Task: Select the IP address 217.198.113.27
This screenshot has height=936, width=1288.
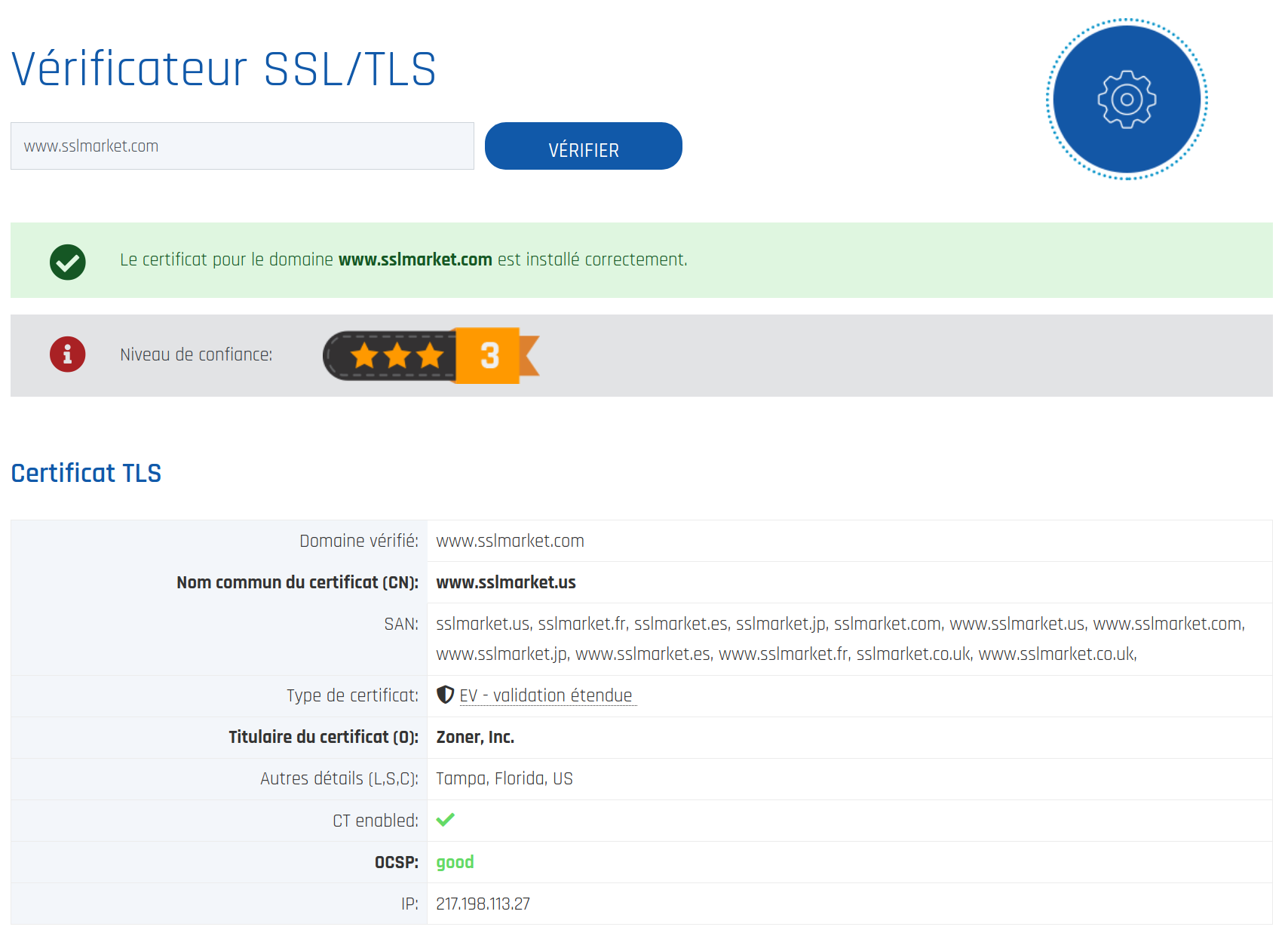Action: click(483, 904)
